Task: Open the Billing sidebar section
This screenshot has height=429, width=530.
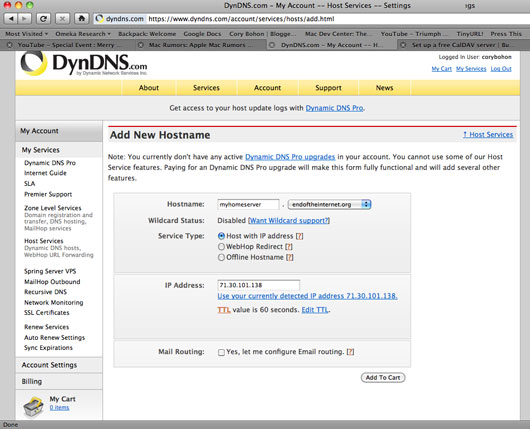Action: (x=59, y=381)
